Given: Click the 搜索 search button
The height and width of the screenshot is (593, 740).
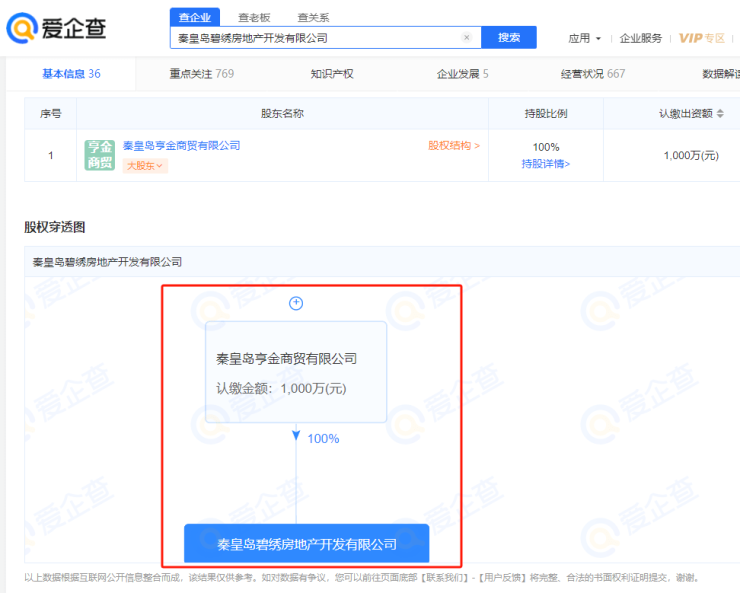Looking at the screenshot, I should click(x=509, y=37).
